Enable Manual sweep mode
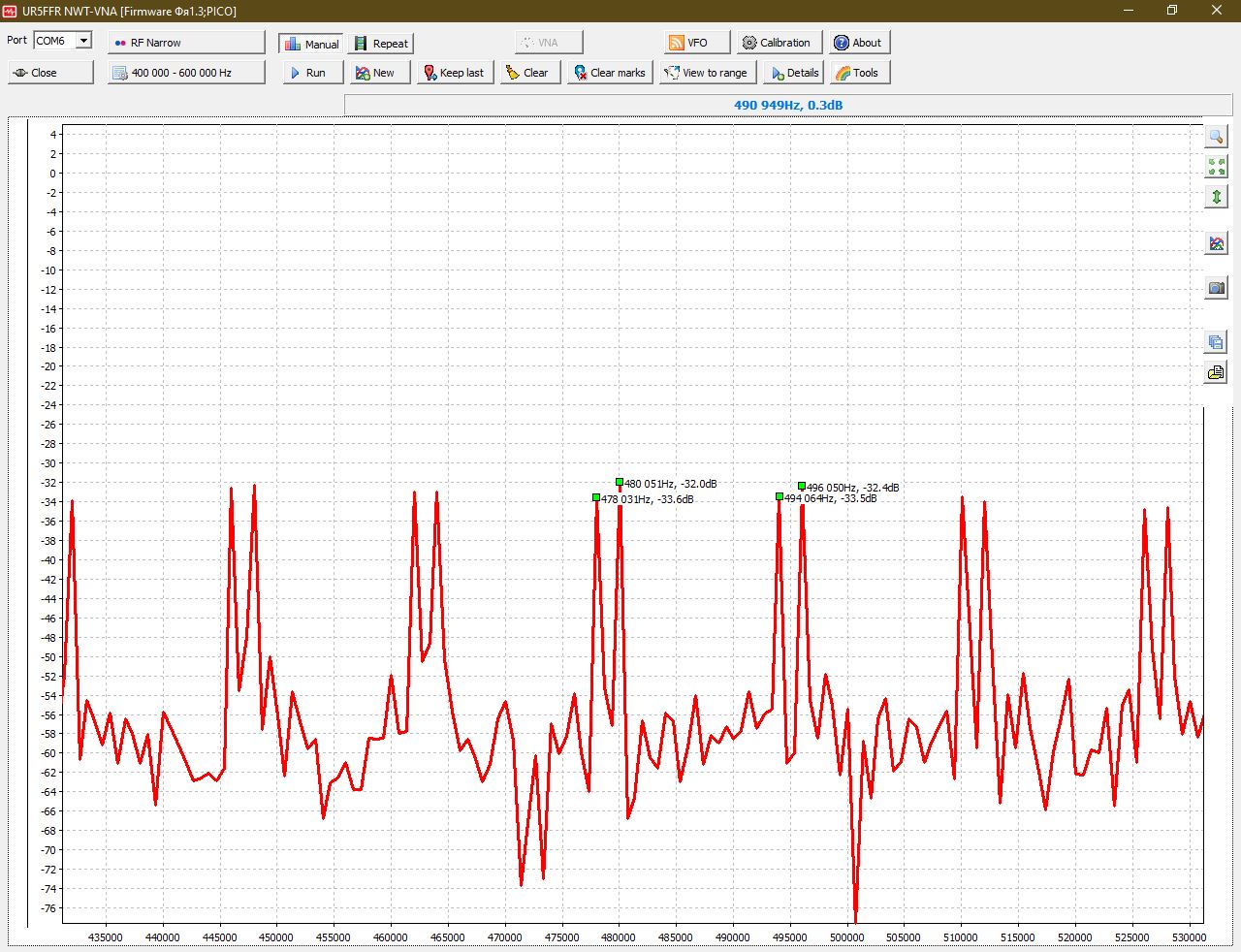The image size is (1241, 952). 311,44
